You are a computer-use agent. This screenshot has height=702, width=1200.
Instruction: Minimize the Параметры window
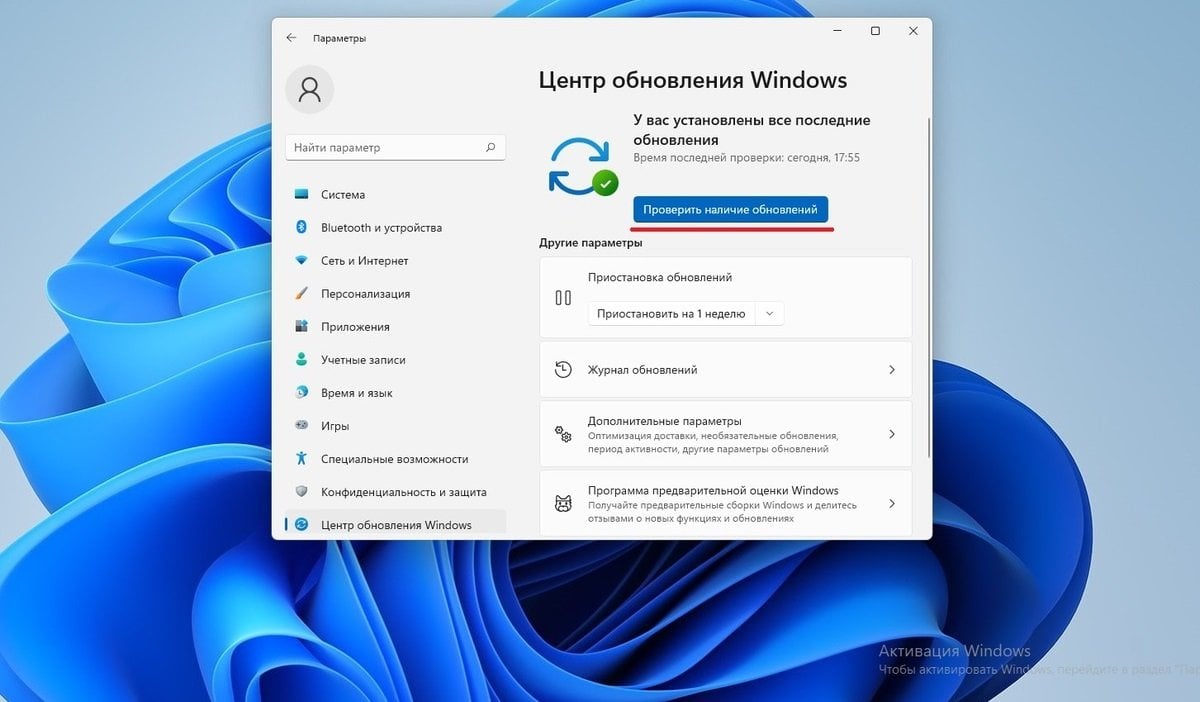[837, 31]
